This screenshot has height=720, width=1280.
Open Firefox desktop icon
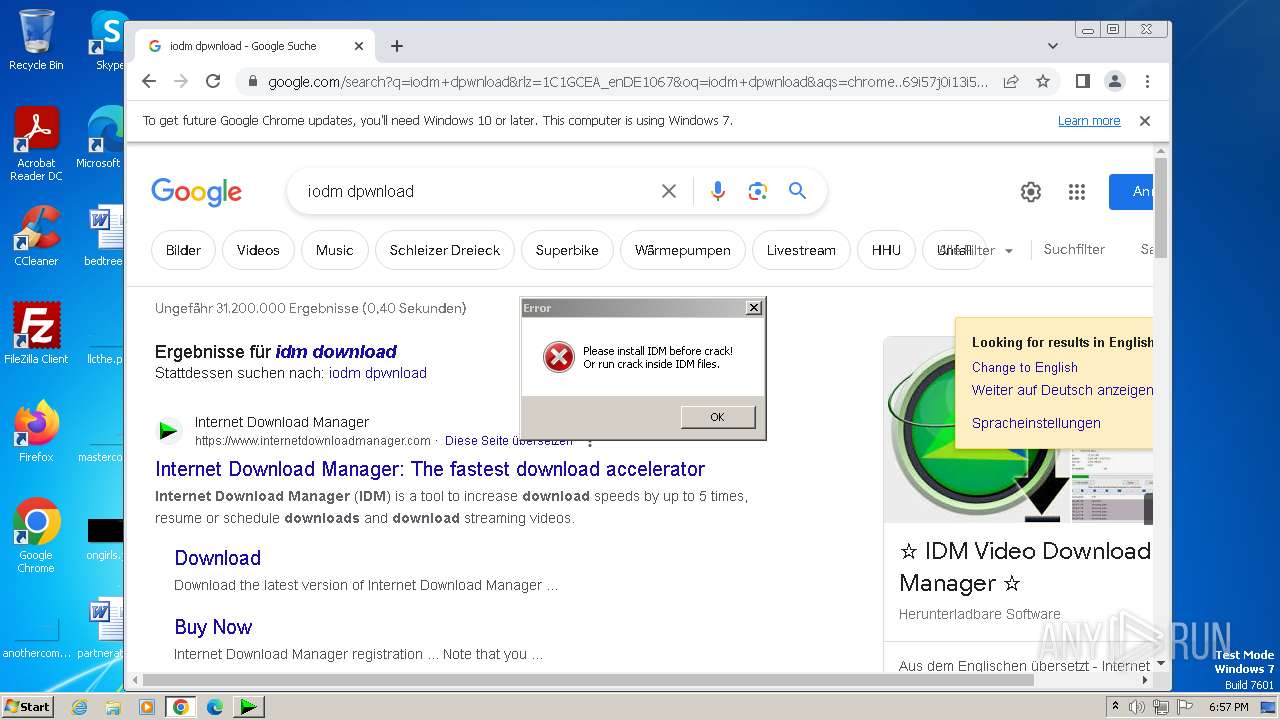coord(36,431)
